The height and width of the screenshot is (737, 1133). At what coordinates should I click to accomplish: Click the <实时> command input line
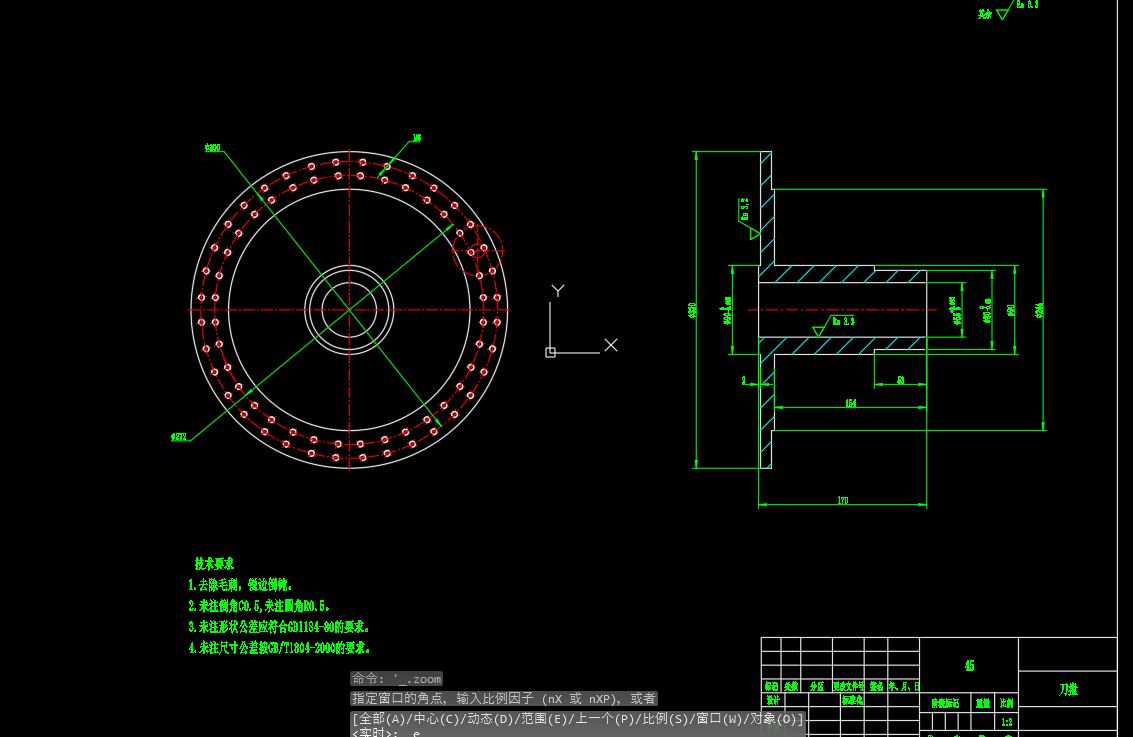pos(578,732)
